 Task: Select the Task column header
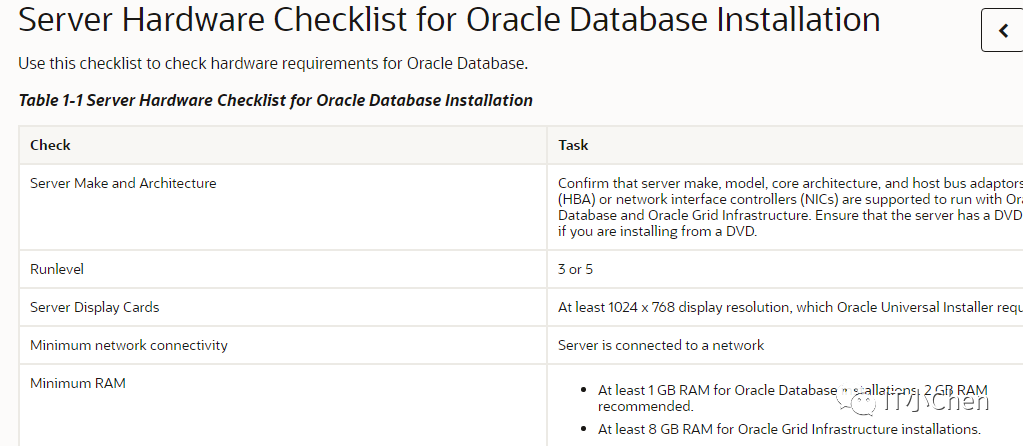(x=573, y=145)
